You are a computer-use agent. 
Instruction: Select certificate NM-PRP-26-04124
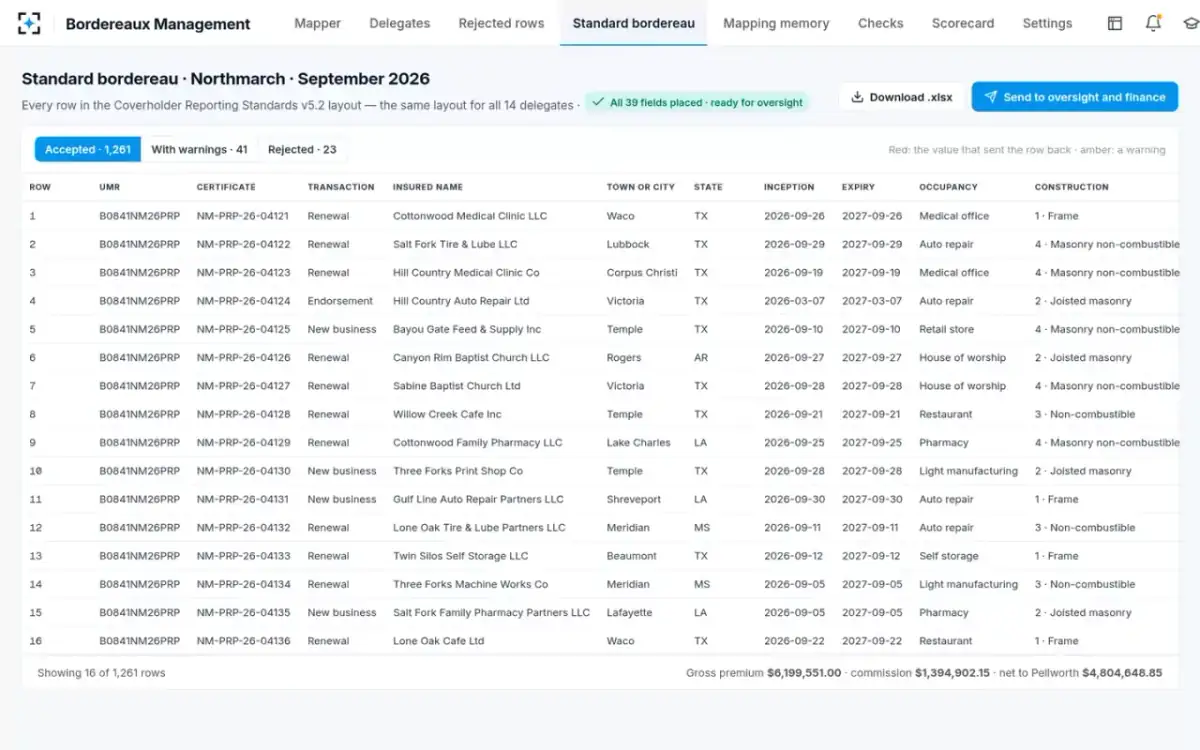pos(243,301)
